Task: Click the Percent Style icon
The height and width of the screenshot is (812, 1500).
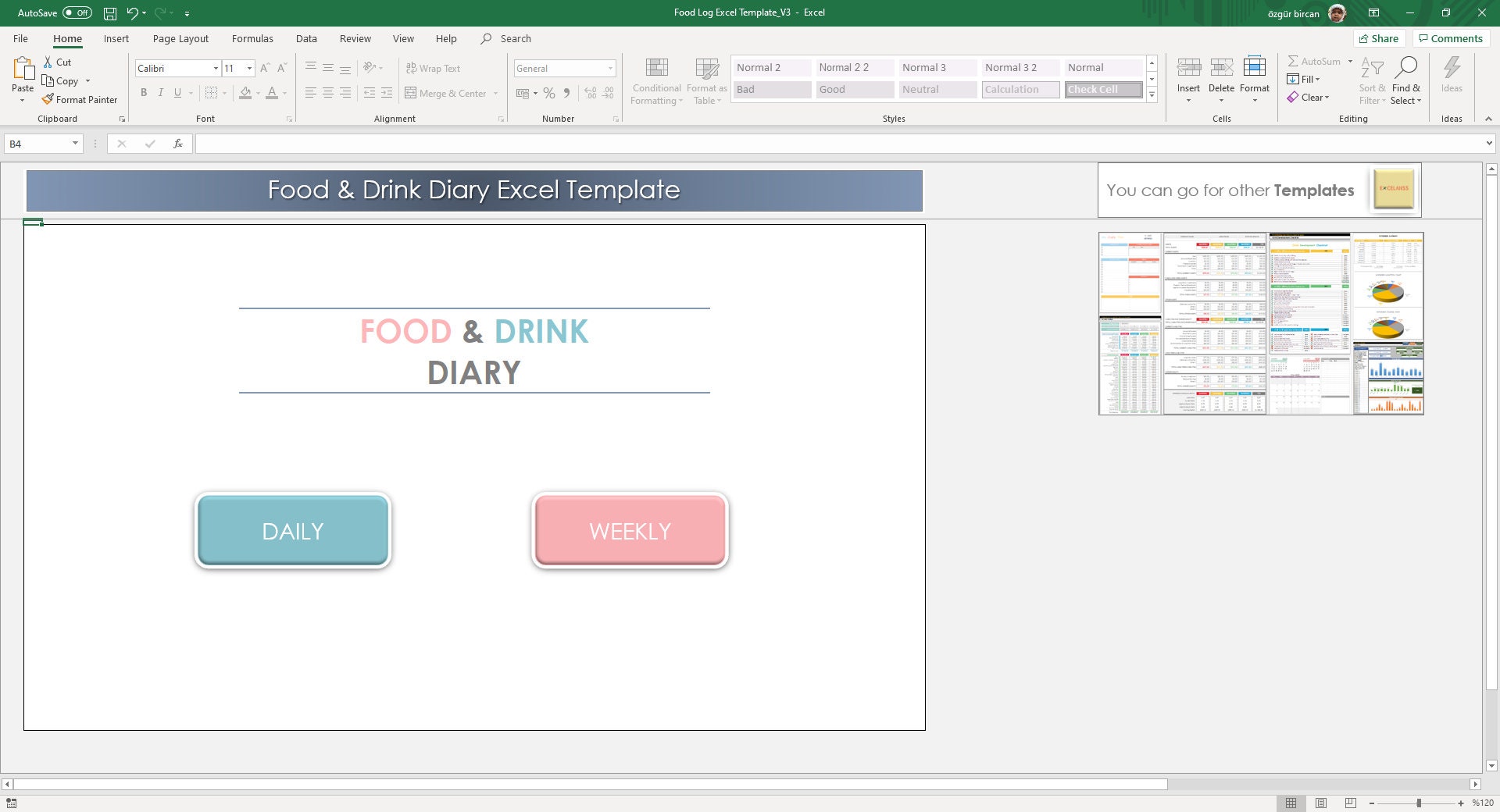Action: [x=548, y=93]
